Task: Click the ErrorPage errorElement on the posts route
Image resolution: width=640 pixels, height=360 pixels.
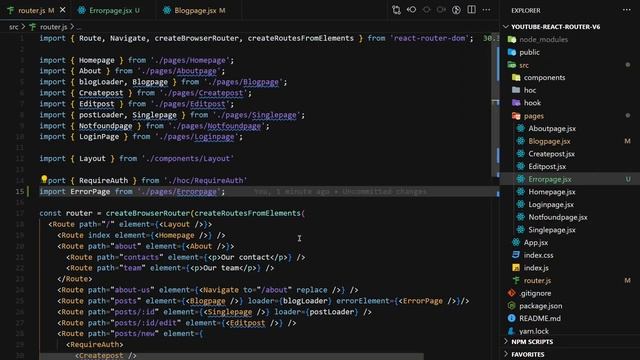Action: (x=422, y=301)
